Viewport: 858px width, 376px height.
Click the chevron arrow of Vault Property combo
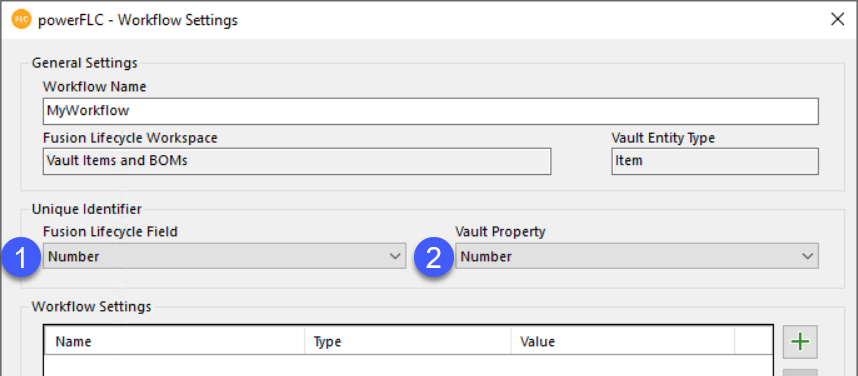807,256
